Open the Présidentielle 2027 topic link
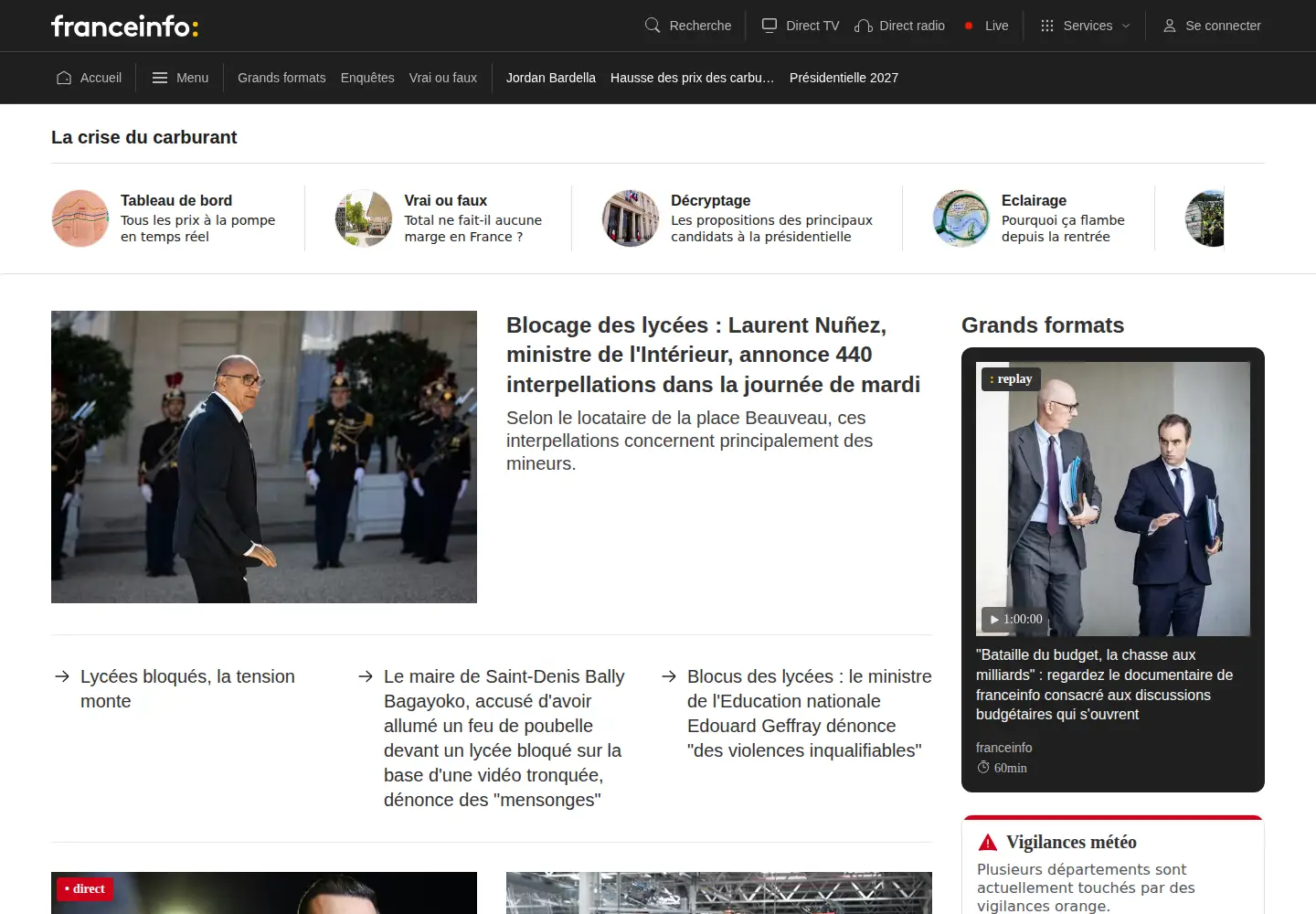 (844, 78)
